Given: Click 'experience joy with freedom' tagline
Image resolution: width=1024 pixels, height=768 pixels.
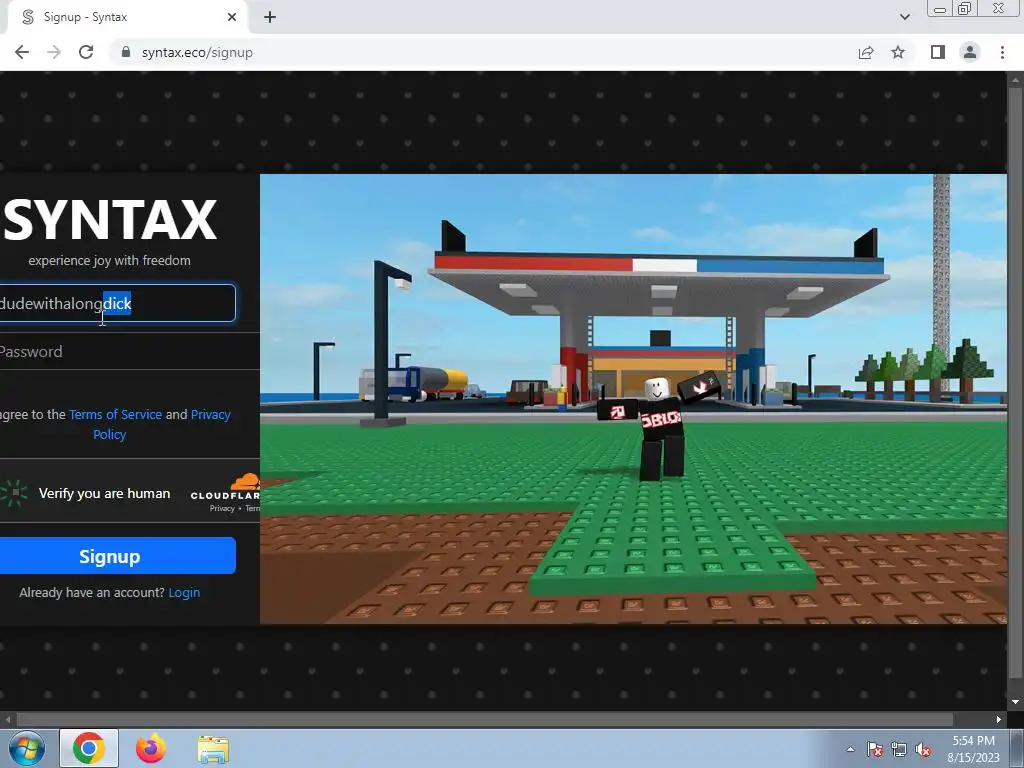Looking at the screenshot, I should coord(110,260).
